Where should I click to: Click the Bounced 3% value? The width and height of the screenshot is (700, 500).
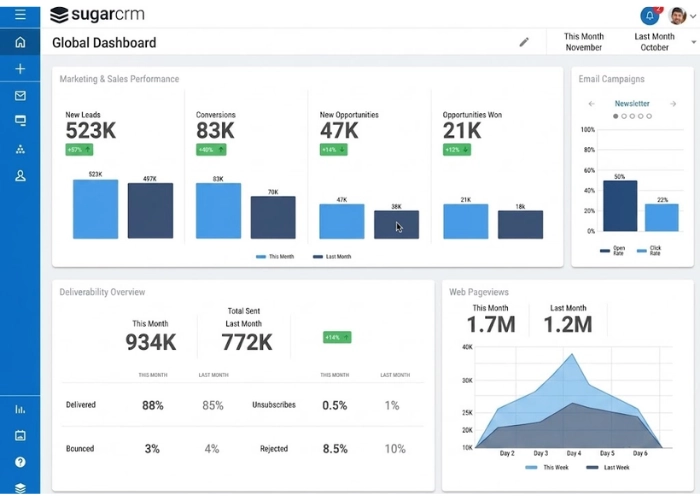coord(152,449)
